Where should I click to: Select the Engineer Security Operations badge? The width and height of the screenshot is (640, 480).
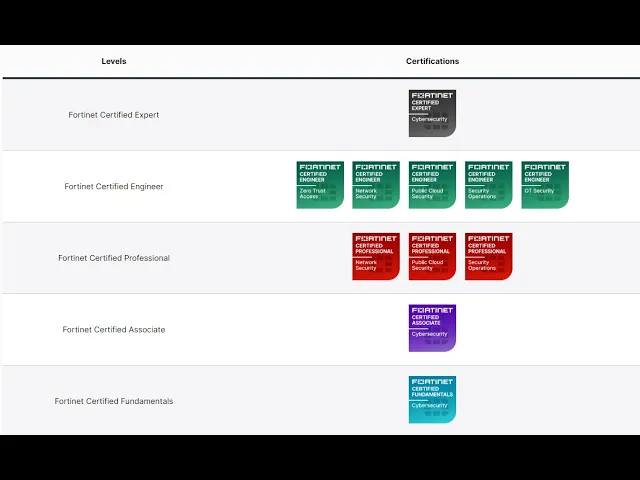point(489,185)
